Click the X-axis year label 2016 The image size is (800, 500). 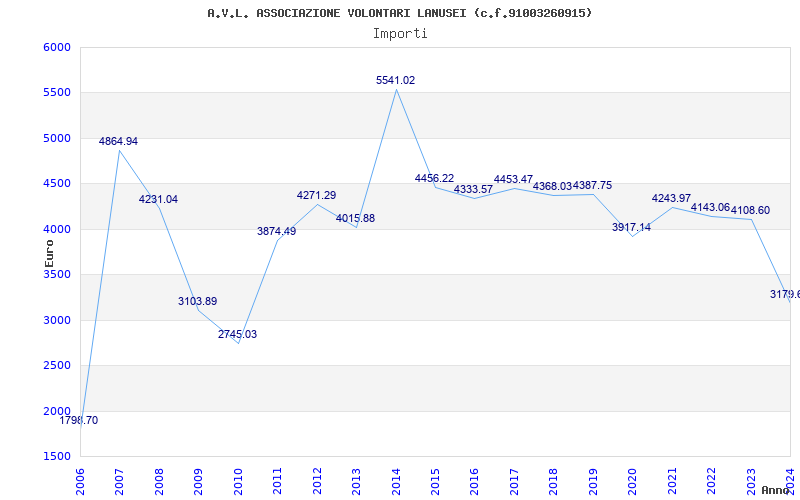coord(474,481)
